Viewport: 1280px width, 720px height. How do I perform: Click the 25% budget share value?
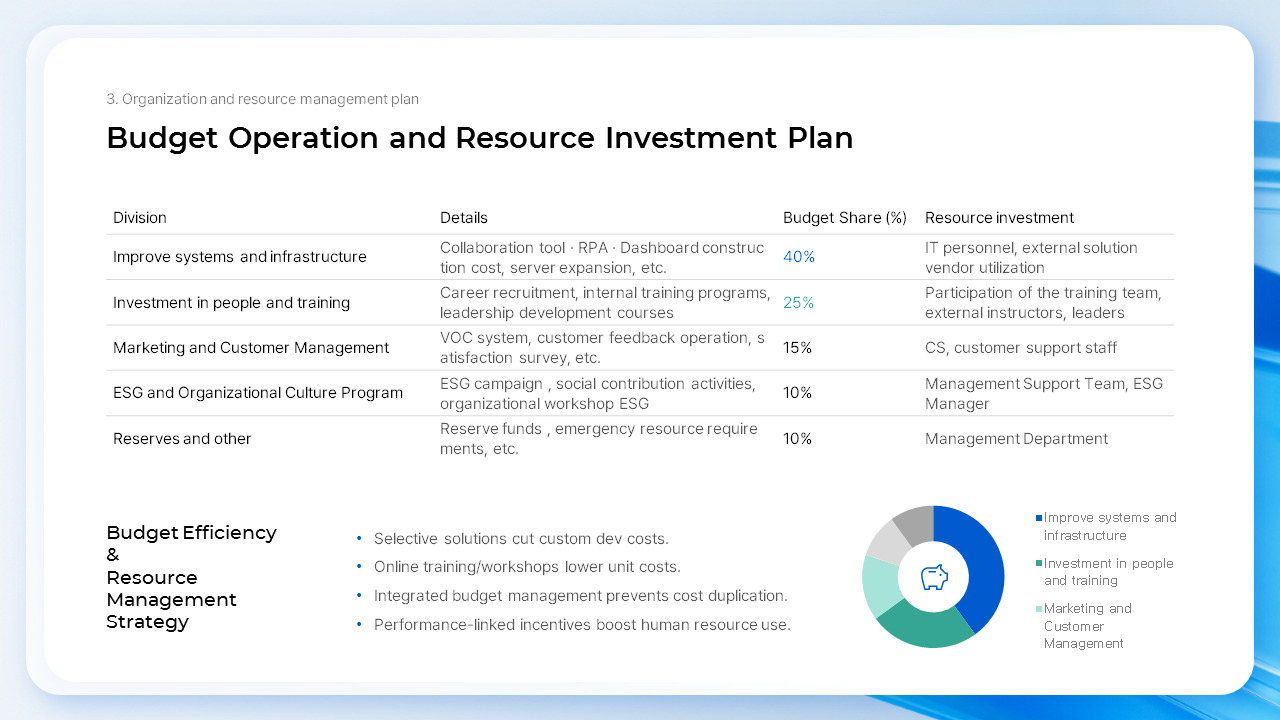tap(798, 302)
